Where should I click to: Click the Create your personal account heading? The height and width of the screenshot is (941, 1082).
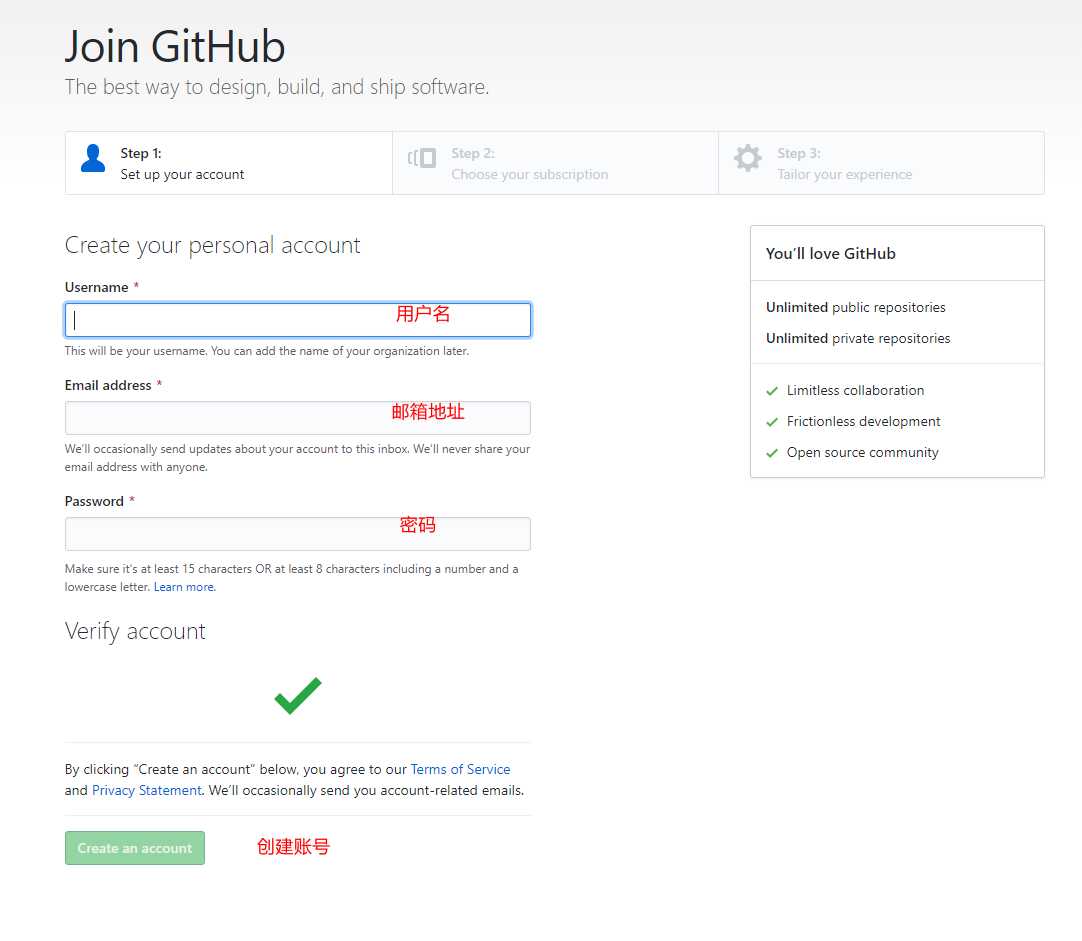213,246
